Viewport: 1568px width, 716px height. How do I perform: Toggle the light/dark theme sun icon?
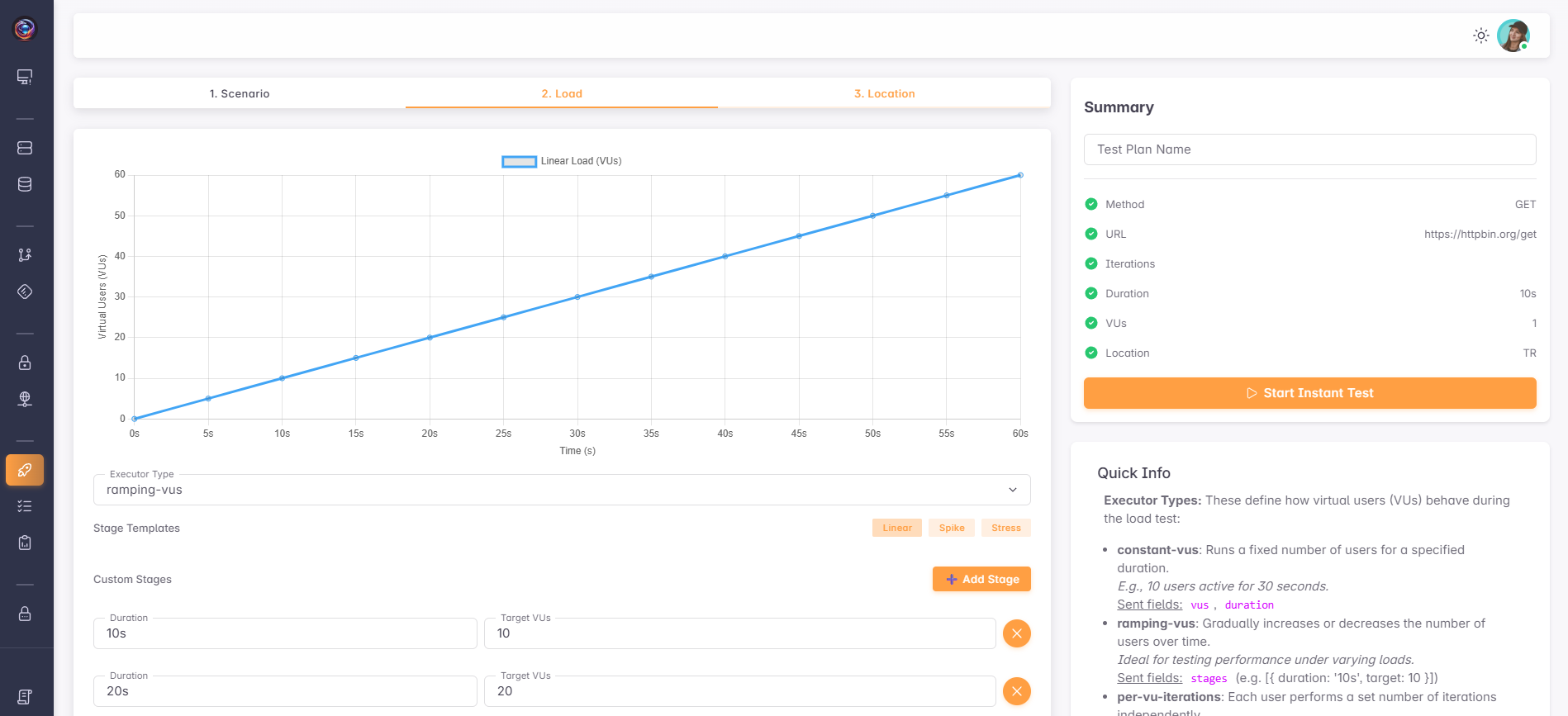pos(1481,36)
